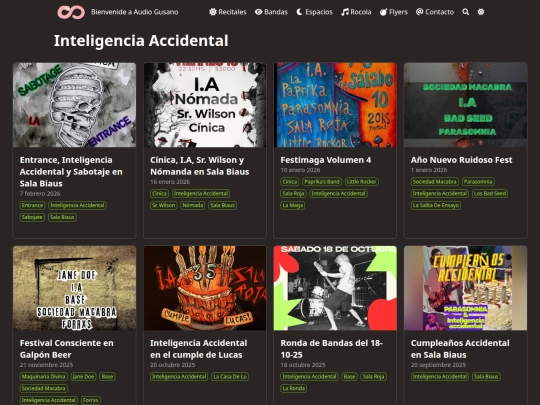Image resolution: width=540 pixels, height=405 pixels.
Task: Click the 21 noviembre 2025 date
Action: tap(46, 365)
